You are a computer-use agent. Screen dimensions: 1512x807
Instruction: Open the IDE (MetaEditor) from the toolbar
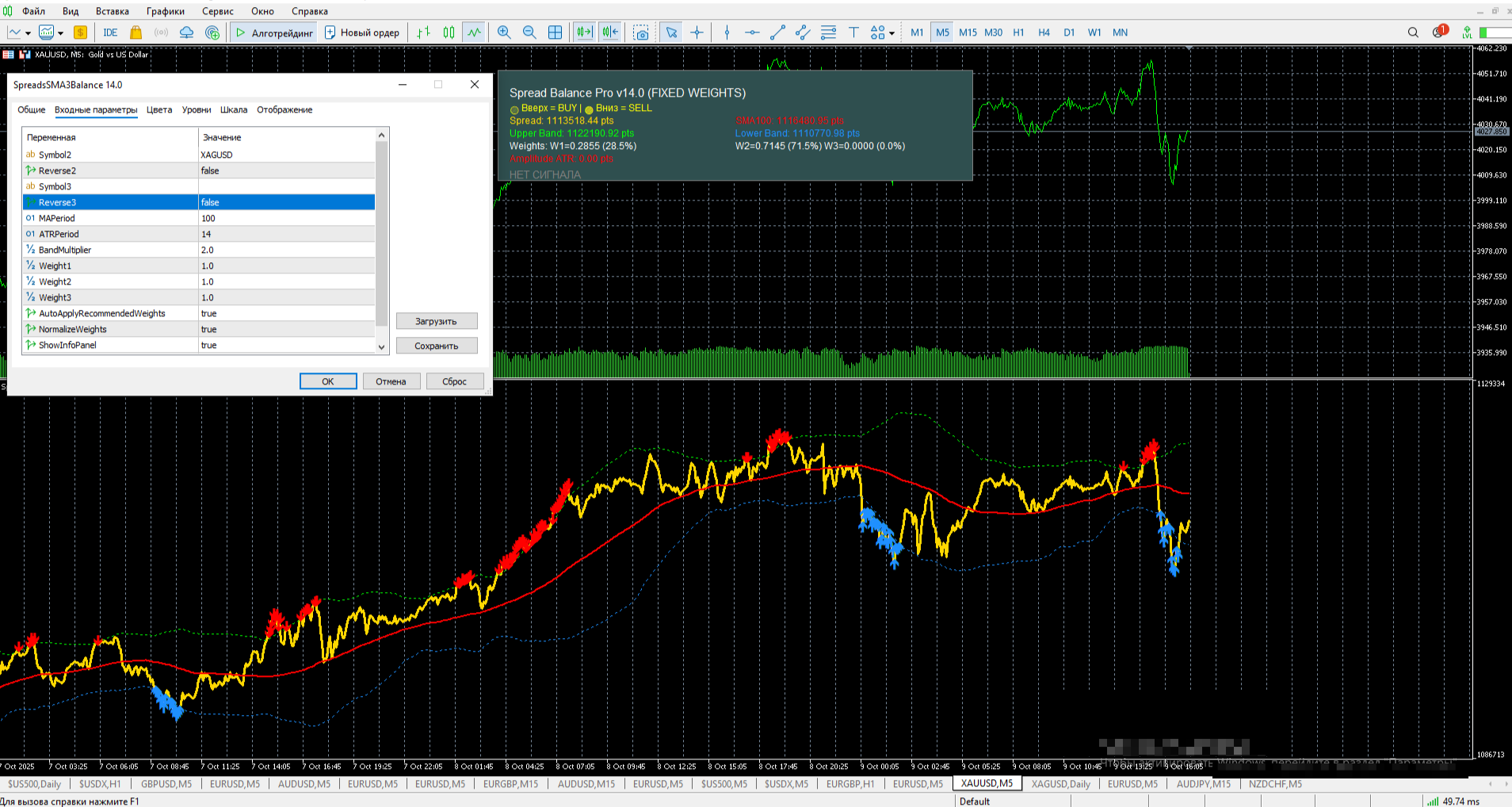coord(110,33)
